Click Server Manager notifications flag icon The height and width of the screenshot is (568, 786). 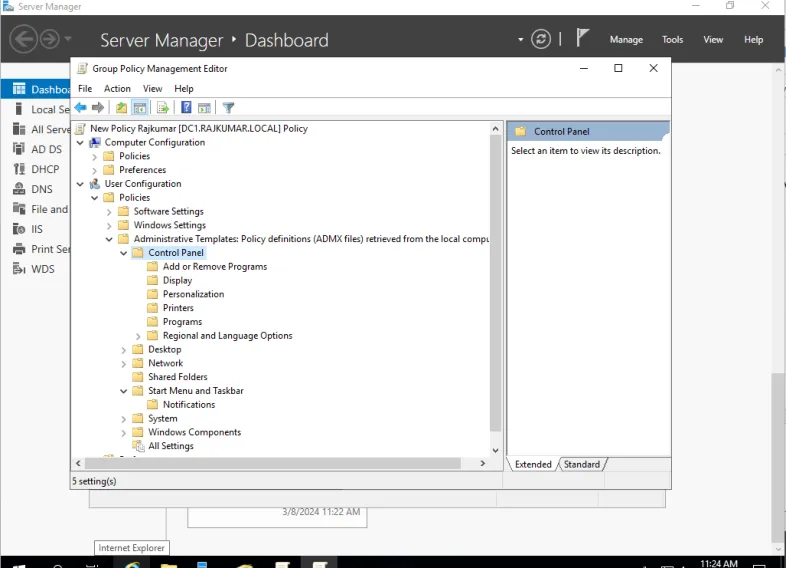pos(581,38)
